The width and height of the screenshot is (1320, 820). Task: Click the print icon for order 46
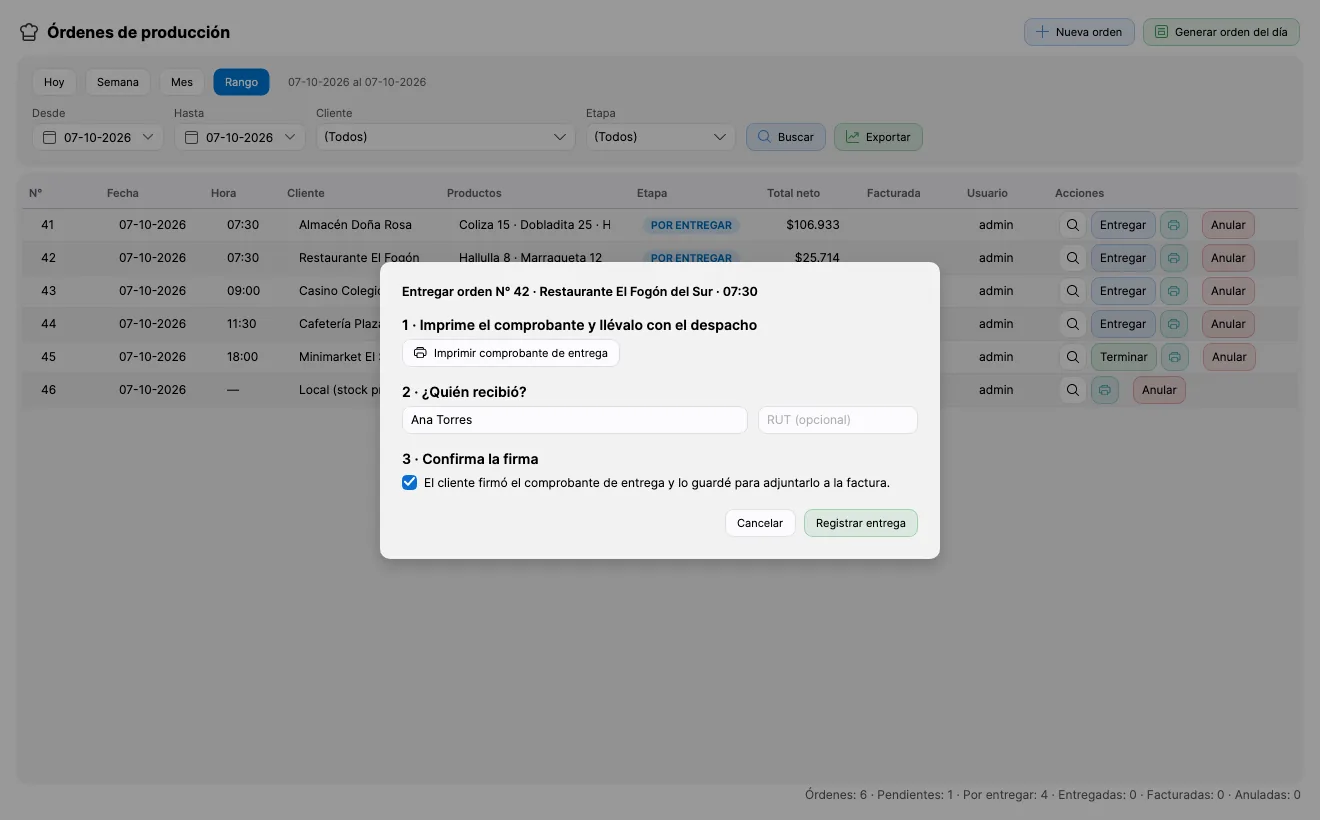[1105, 390]
